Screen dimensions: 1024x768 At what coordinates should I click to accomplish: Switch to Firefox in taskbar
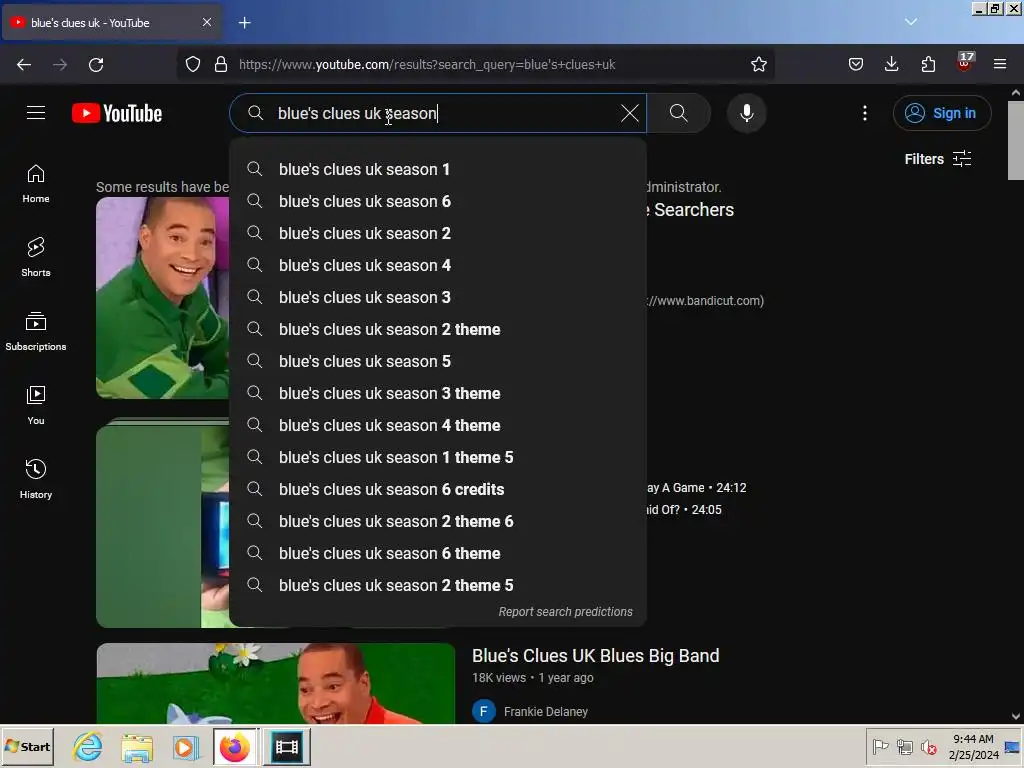click(235, 746)
